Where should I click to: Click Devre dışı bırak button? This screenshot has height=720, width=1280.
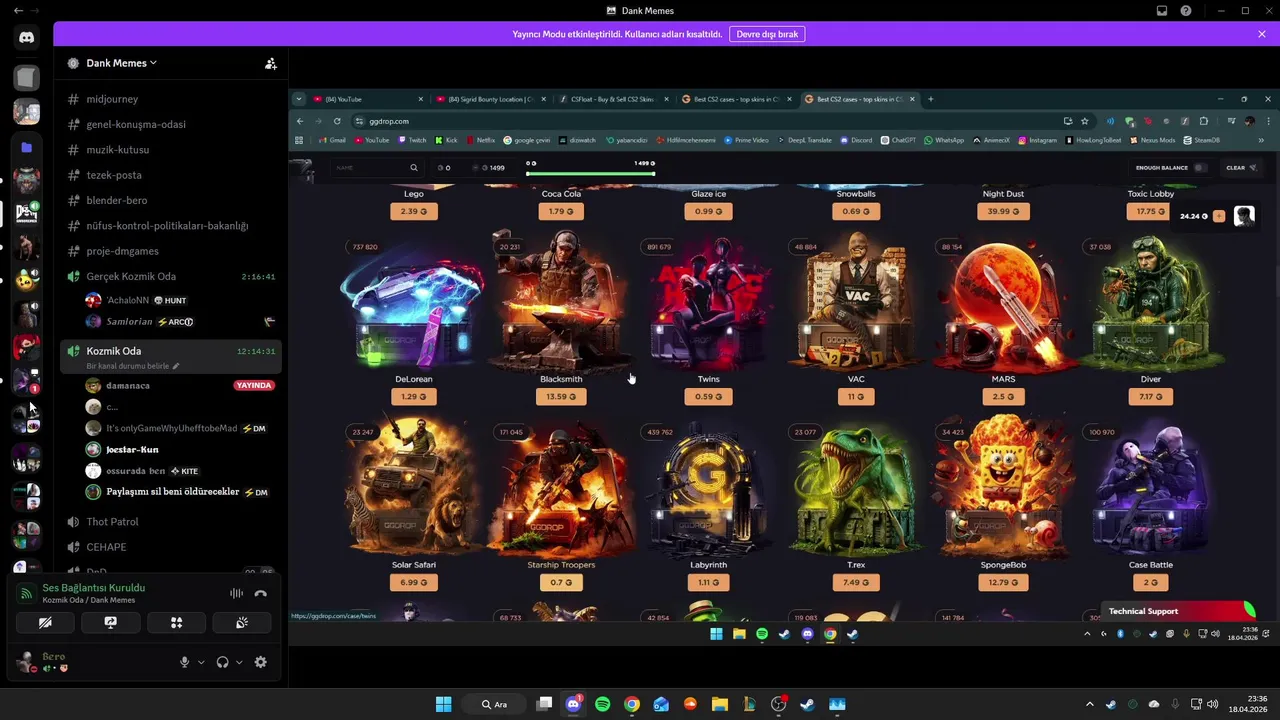767,34
